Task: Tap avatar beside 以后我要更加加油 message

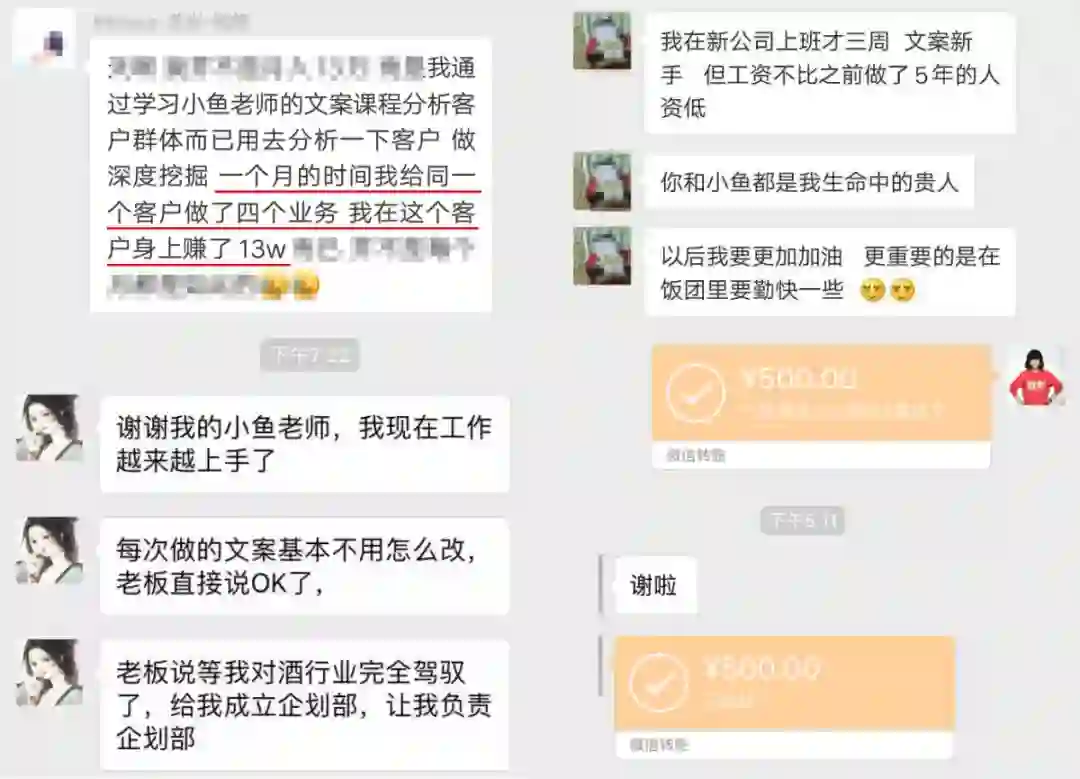Action: (602, 256)
